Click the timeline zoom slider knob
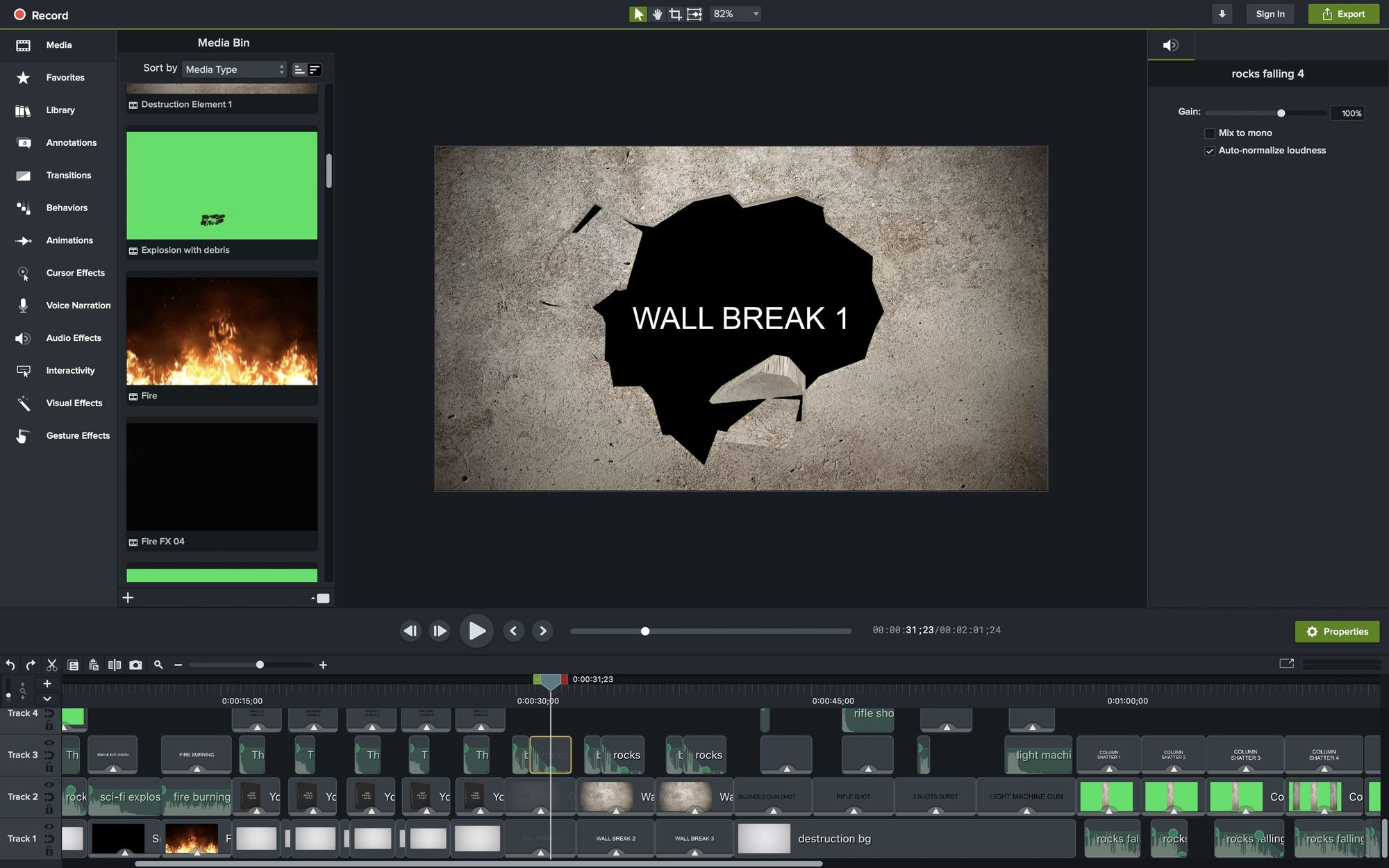This screenshot has height=868, width=1389. tap(260, 665)
